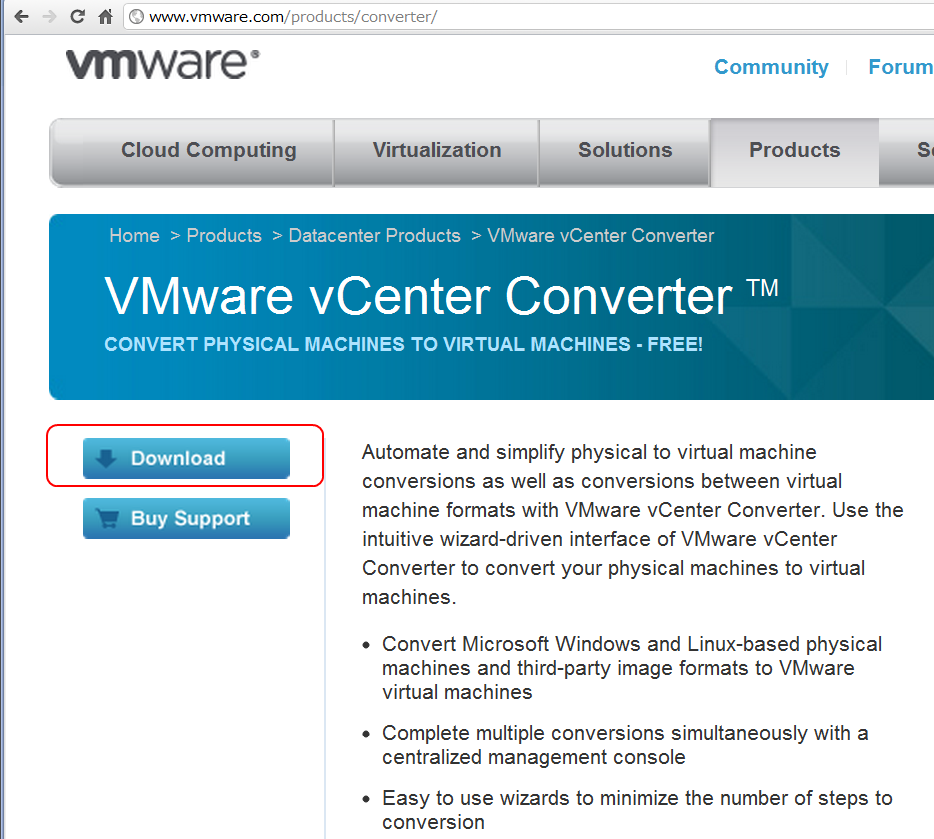Go to browser home page icon
Image resolution: width=934 pixels, height=839 pixels.
pos(105,17)
